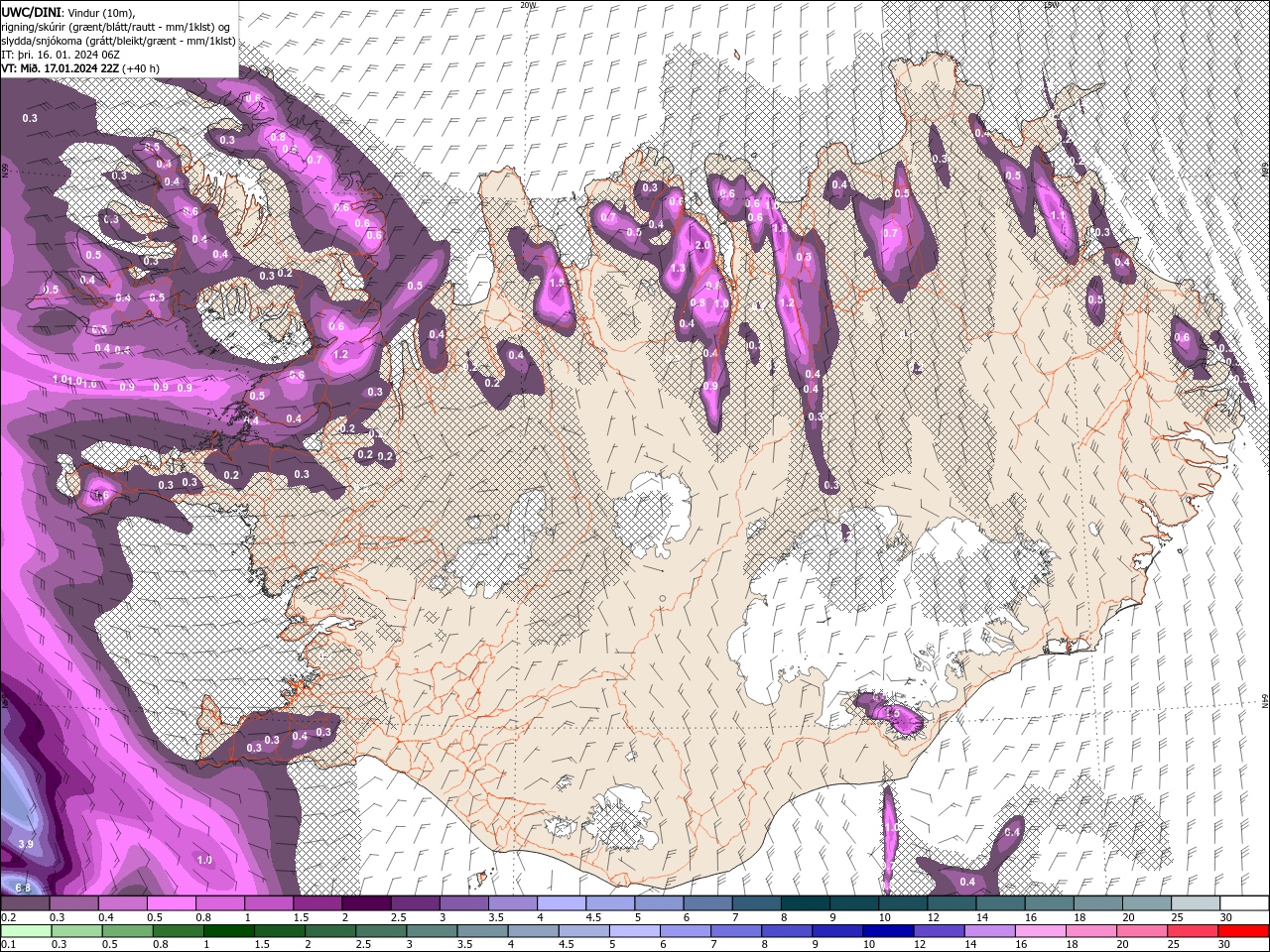Select the pale green rain swatch between 0.1 and 0.3

pos(26,931)
